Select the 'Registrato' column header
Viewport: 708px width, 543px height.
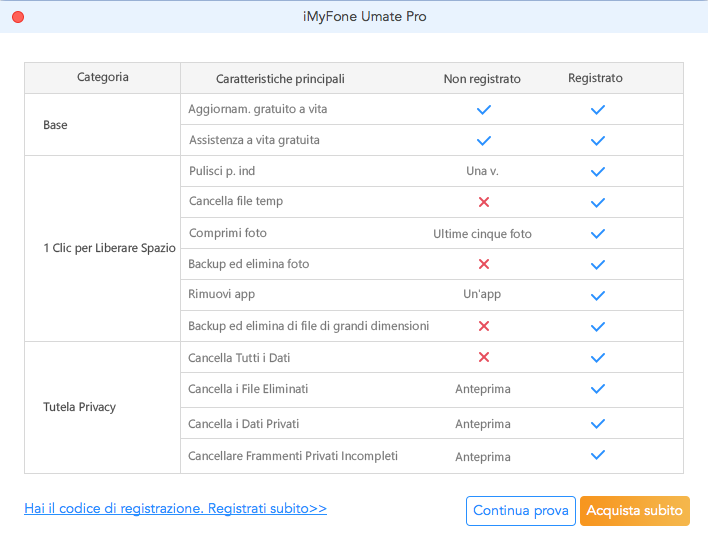[x=595, y=78]
